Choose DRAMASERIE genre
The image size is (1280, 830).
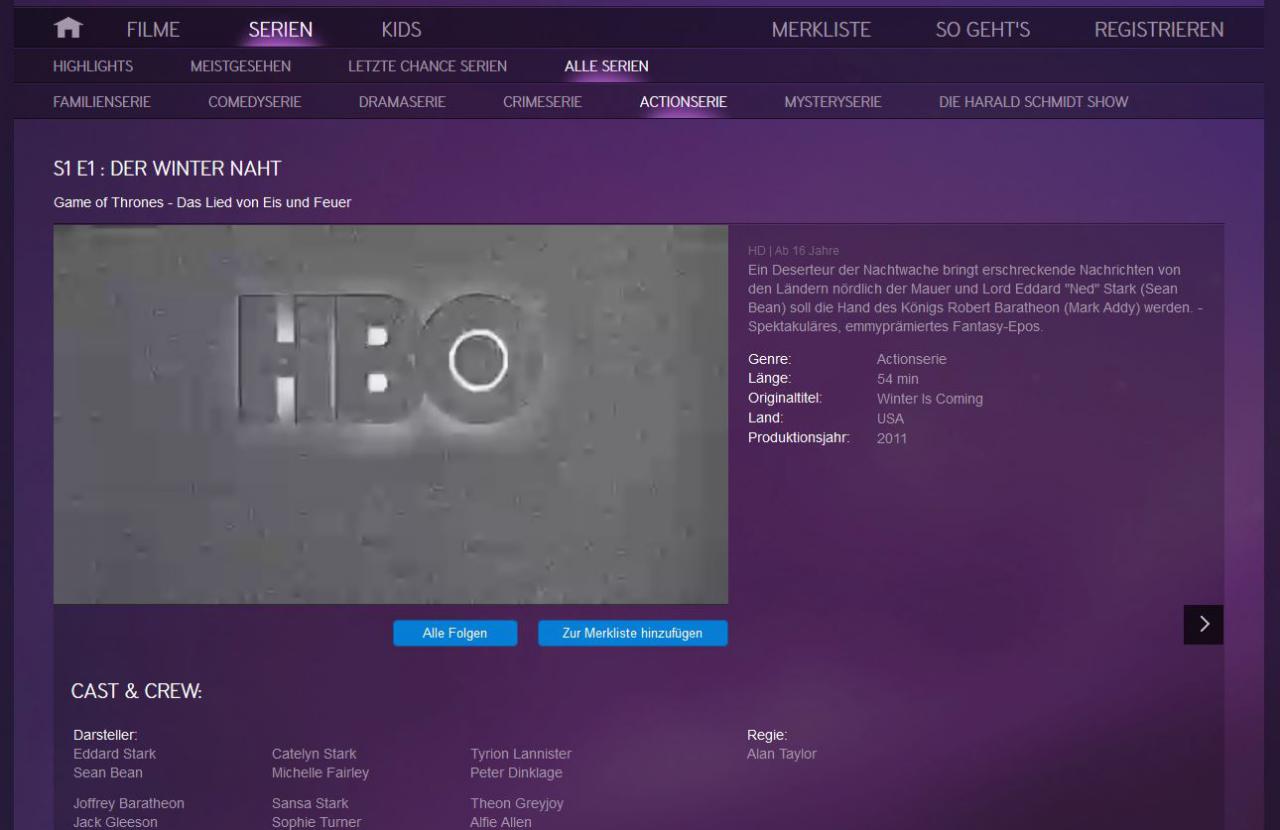(402, 101)
